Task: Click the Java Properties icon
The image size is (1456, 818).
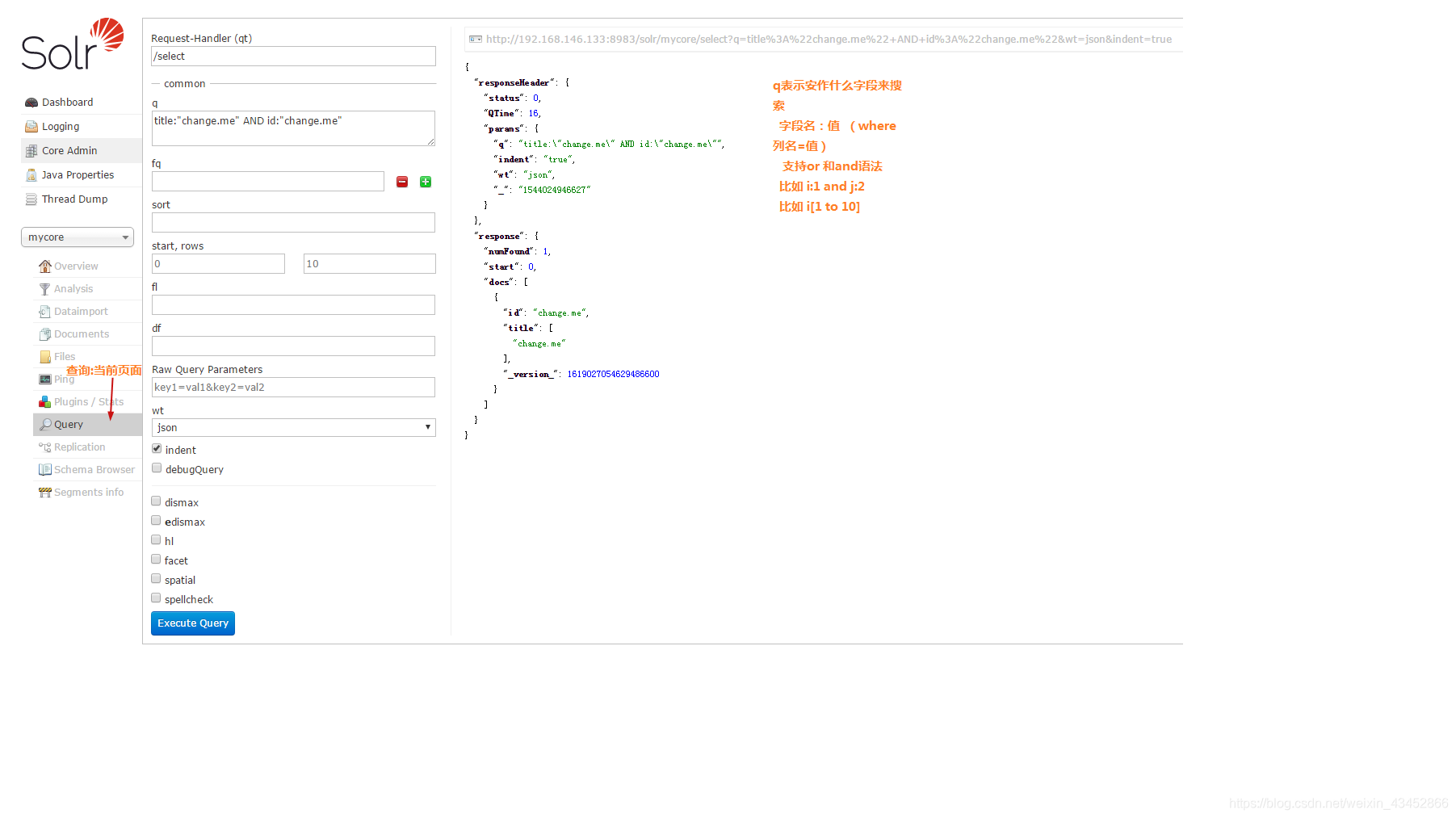Action: coord(31,175)
